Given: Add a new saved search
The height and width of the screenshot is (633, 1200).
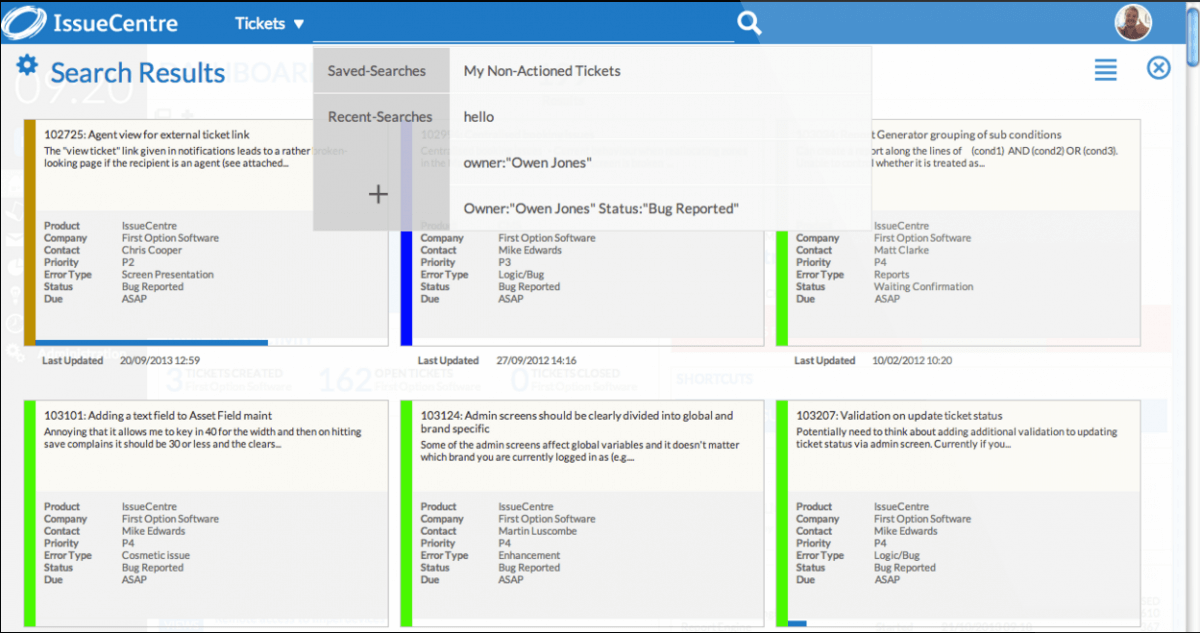Looking at the screenshot, I should 378,194.
